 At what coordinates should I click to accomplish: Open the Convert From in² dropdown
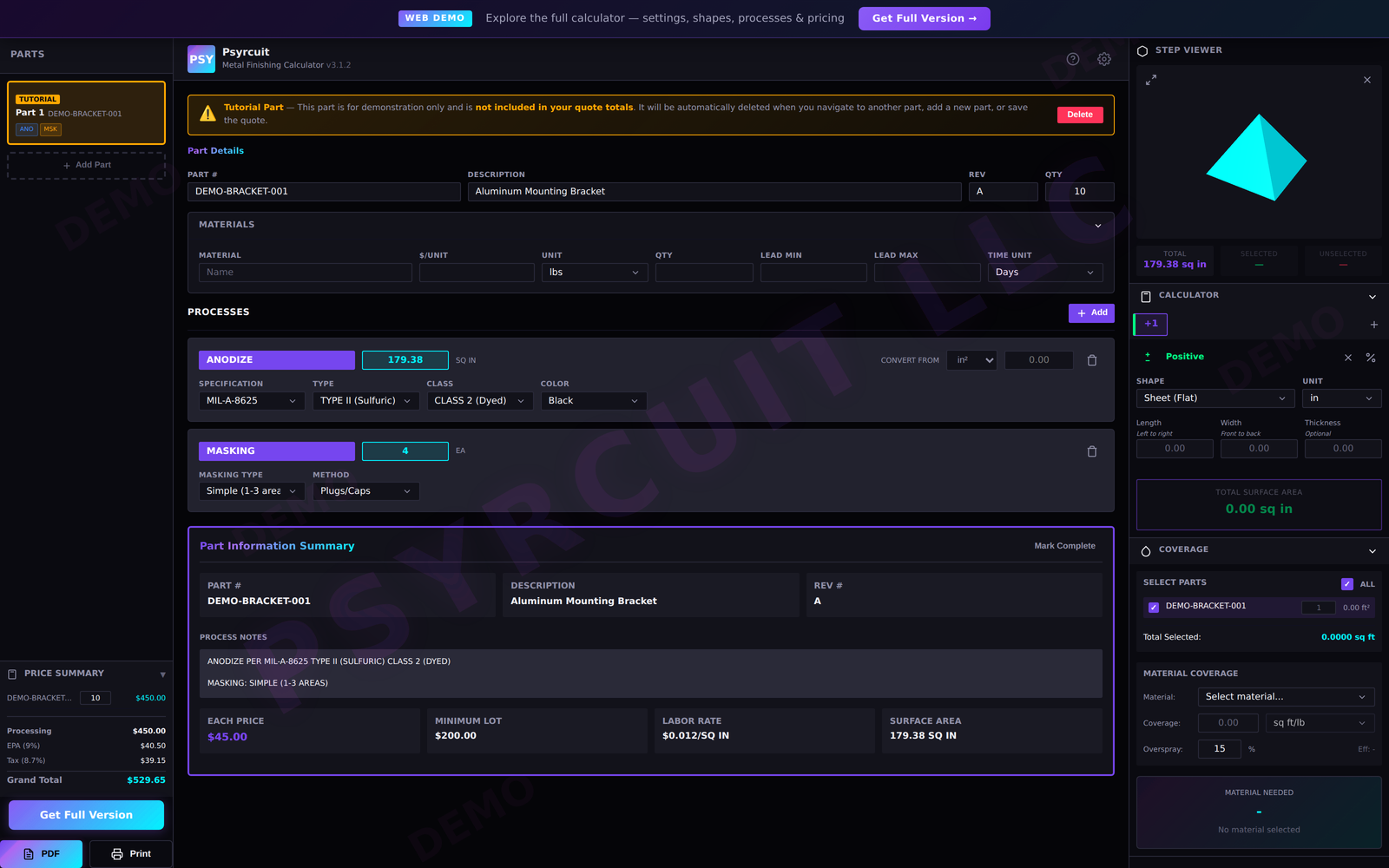[972, 360]
